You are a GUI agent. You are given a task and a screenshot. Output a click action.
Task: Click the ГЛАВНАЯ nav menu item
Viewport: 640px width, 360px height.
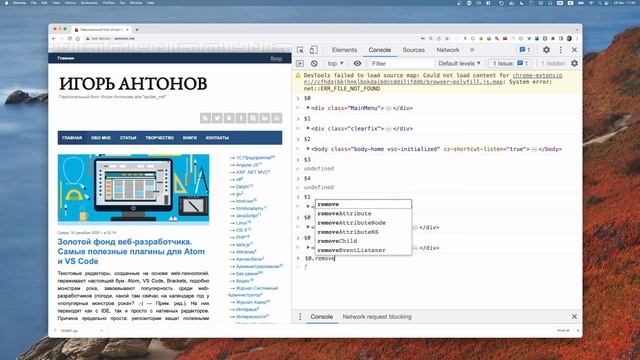pyautogui.click(x=72, y=138)
